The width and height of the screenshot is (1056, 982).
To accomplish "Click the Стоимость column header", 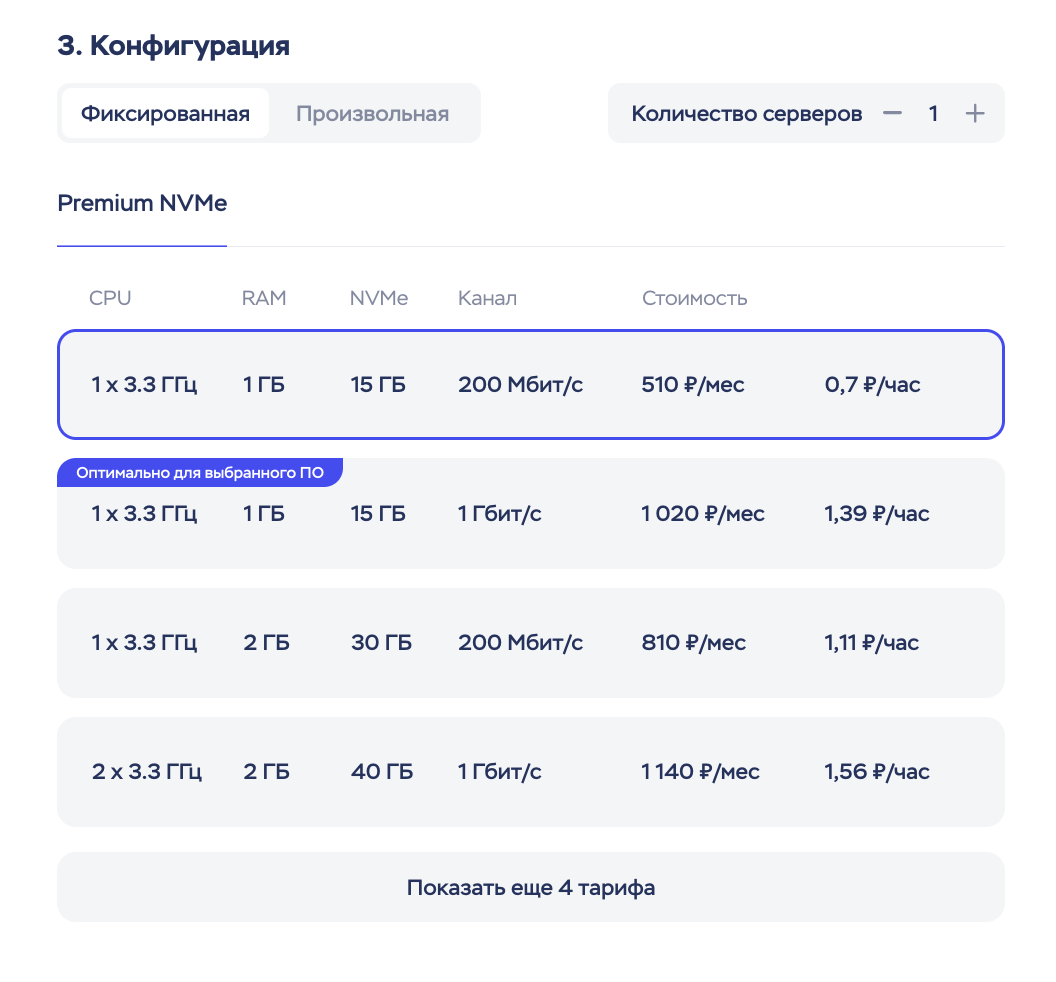I will coord(694,297).
